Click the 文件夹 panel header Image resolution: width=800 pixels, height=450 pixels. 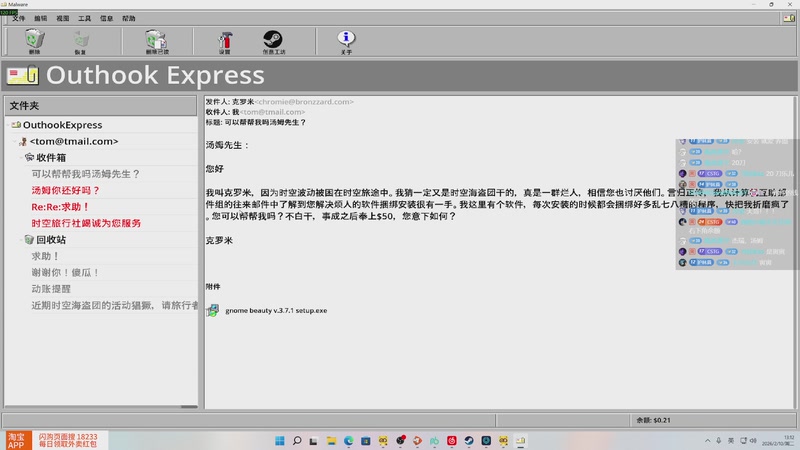tap(101, 106)
